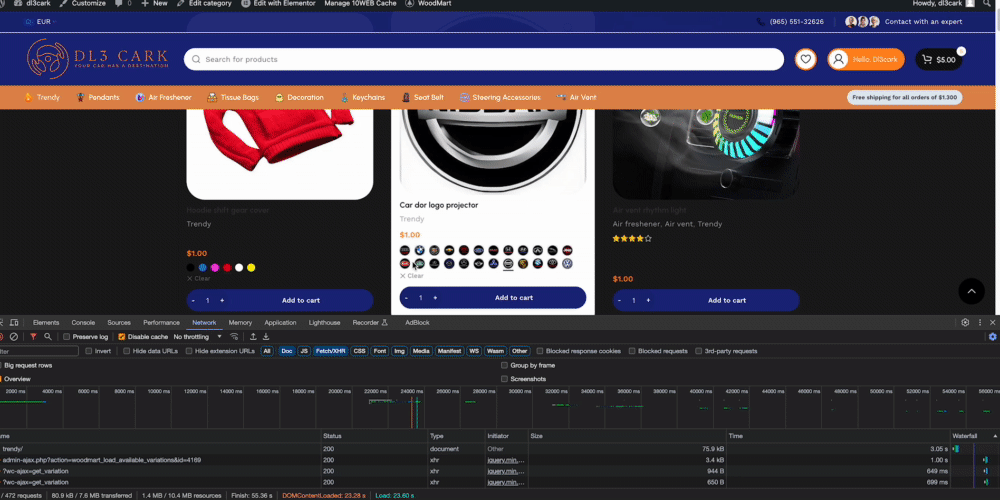This screenshot has width=1000, height=500.
Task: Enable Blocked response cookies checkbox
Action: point(540,351)
